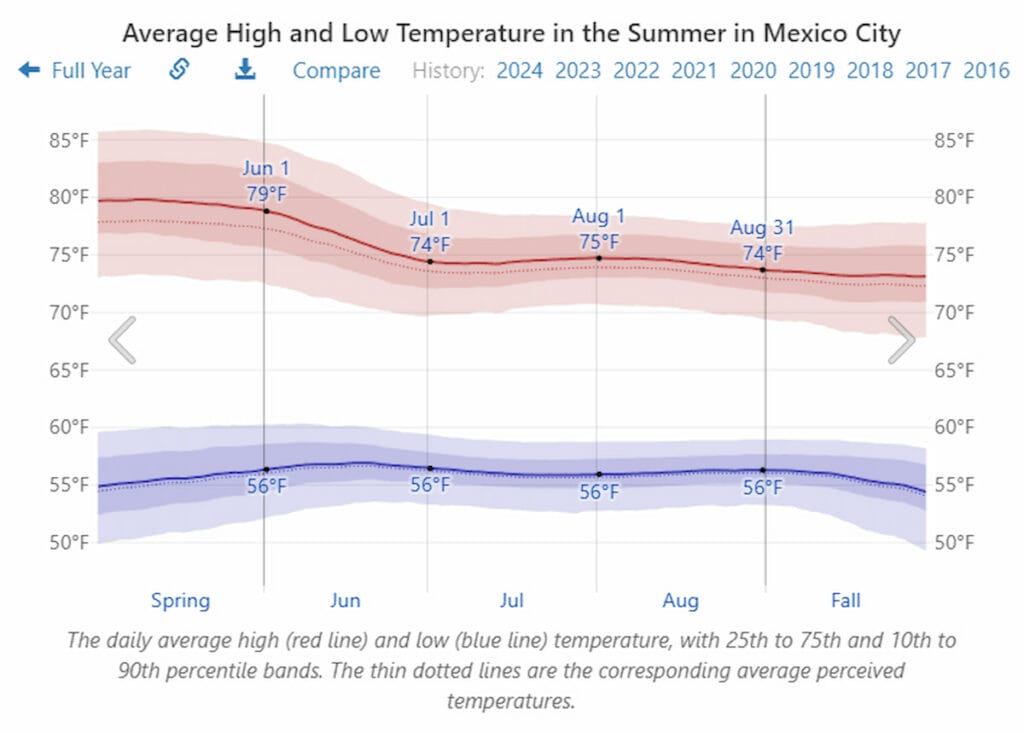Go to previous chart with left chevron
Viewport: 1024px width, 733px height.
click(122, 341)
